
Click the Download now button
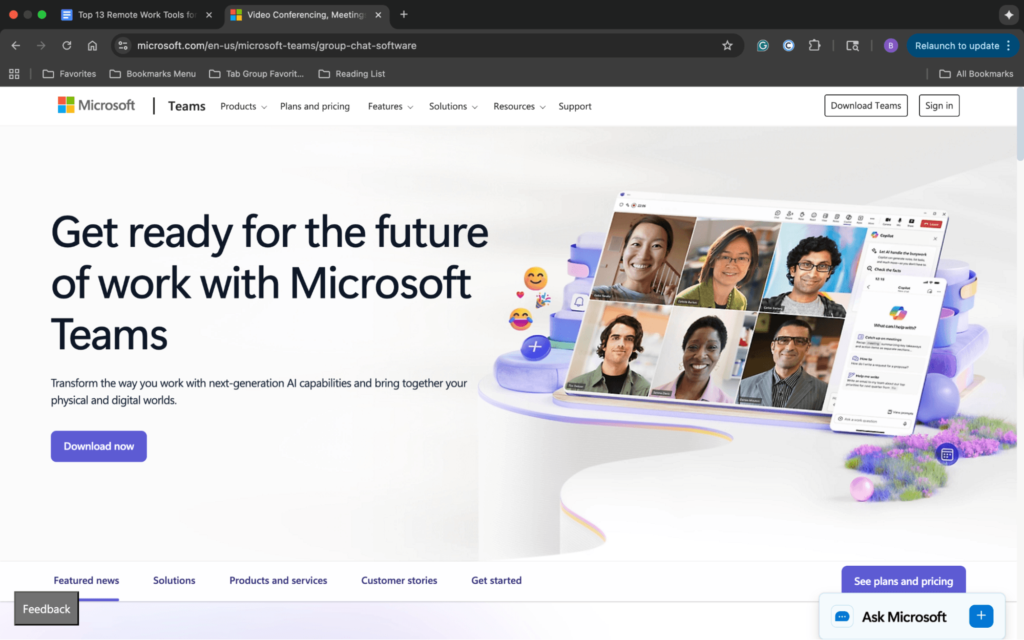[x=99, y=447]
